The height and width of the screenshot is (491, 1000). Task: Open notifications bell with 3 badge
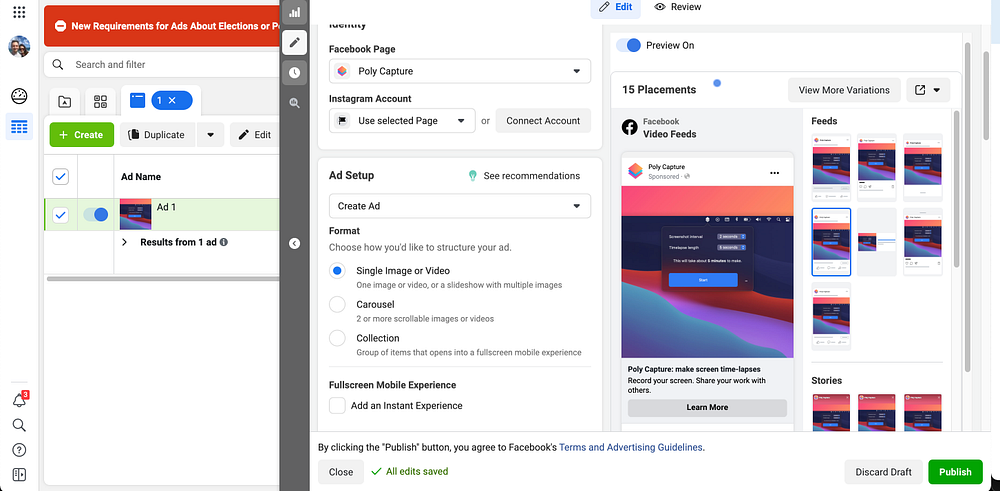(19, 400)
